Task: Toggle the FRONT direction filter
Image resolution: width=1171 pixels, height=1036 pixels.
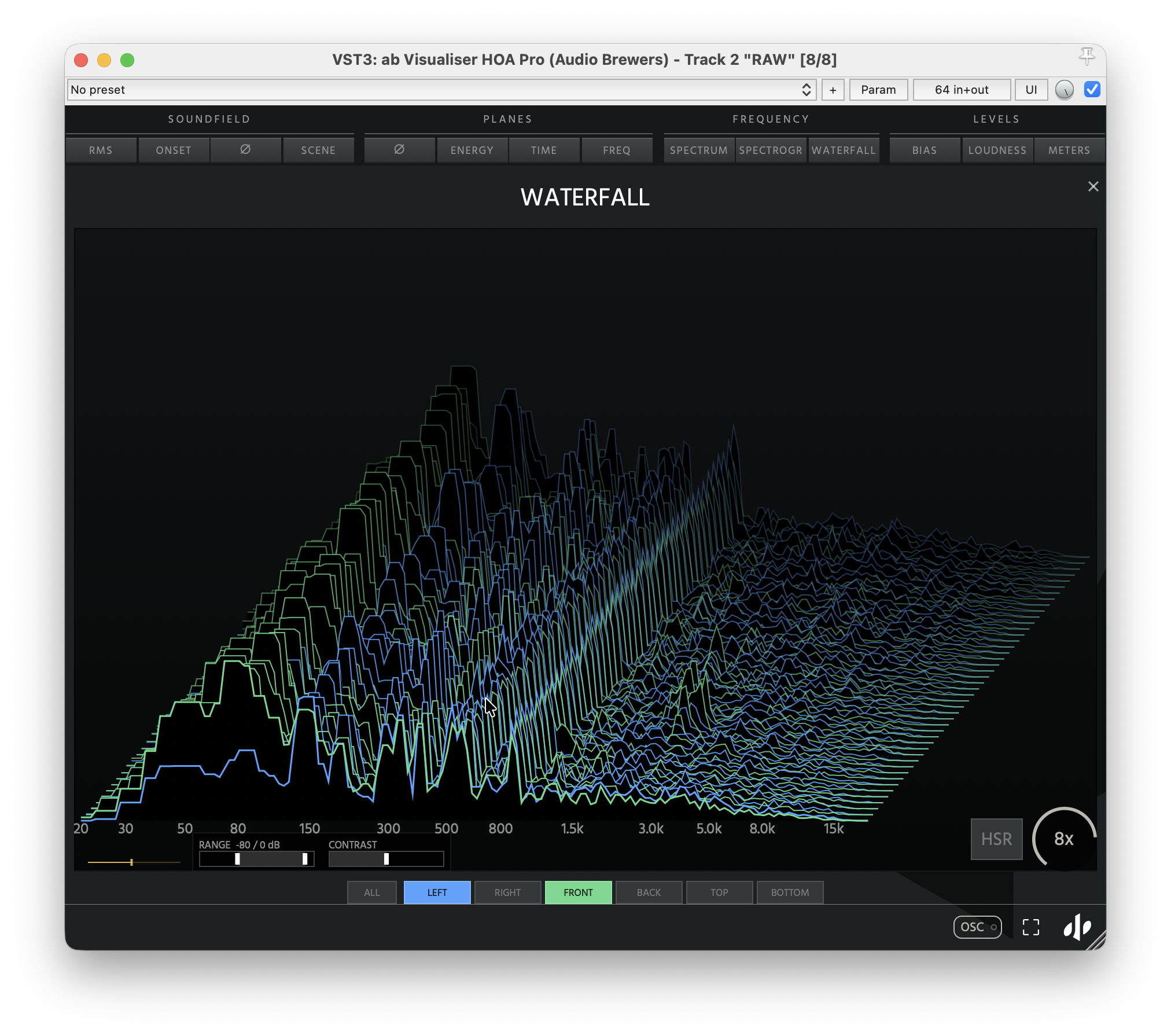Action: 579,892
